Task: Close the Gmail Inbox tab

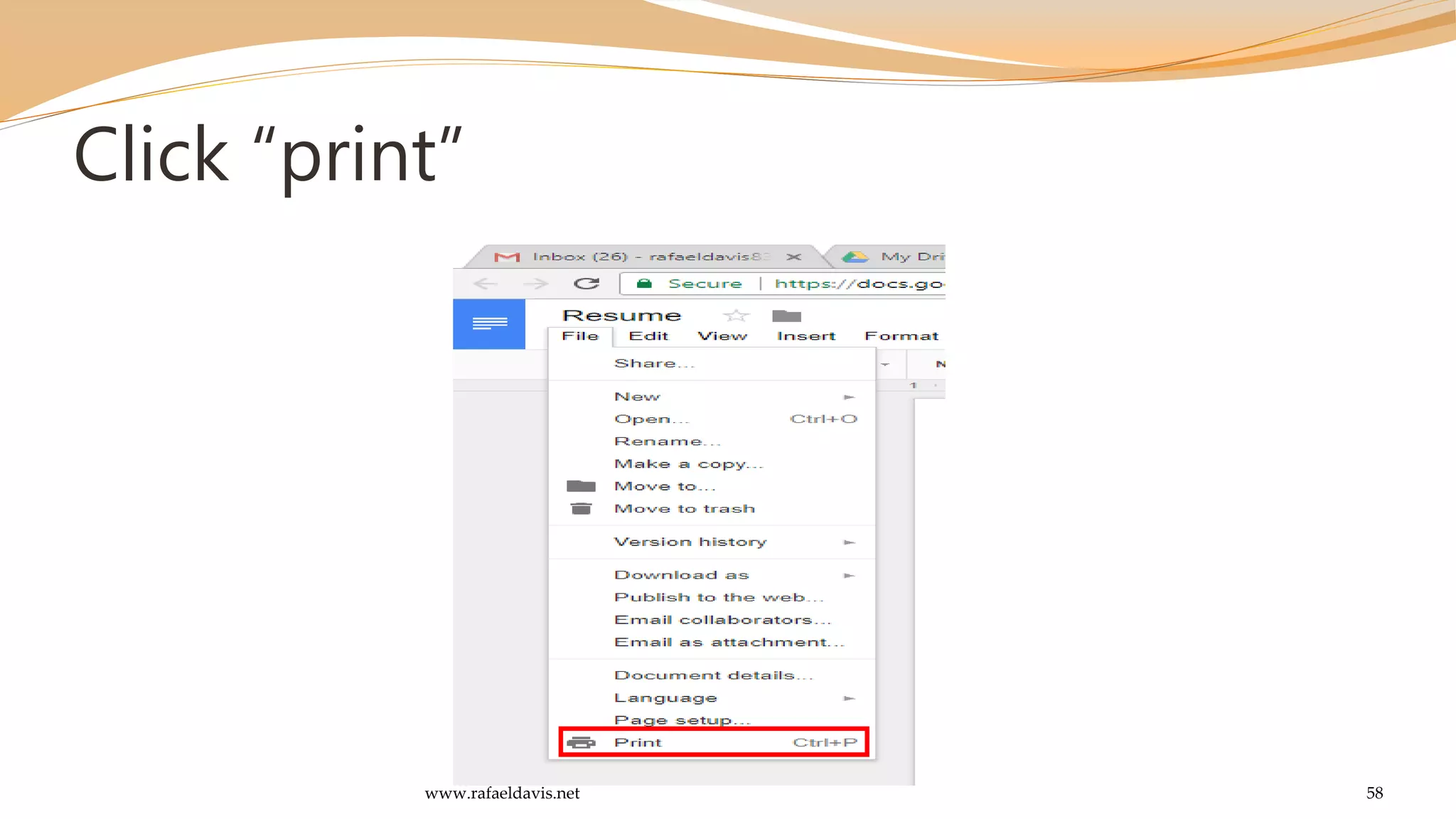Action: click(x=794, y=257)
